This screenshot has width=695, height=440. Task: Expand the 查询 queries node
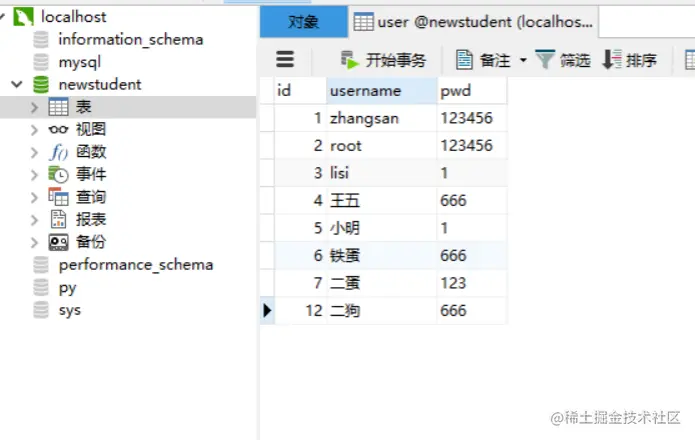(x=35, y=197)
